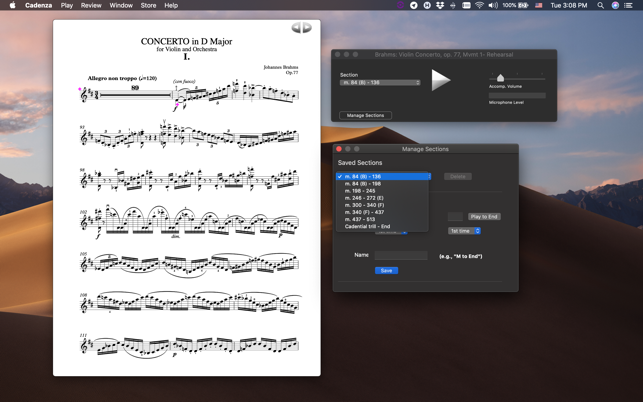The image size is (643, 402).
Task: Open Wi-Fi status menu
Action: (479, 5)
